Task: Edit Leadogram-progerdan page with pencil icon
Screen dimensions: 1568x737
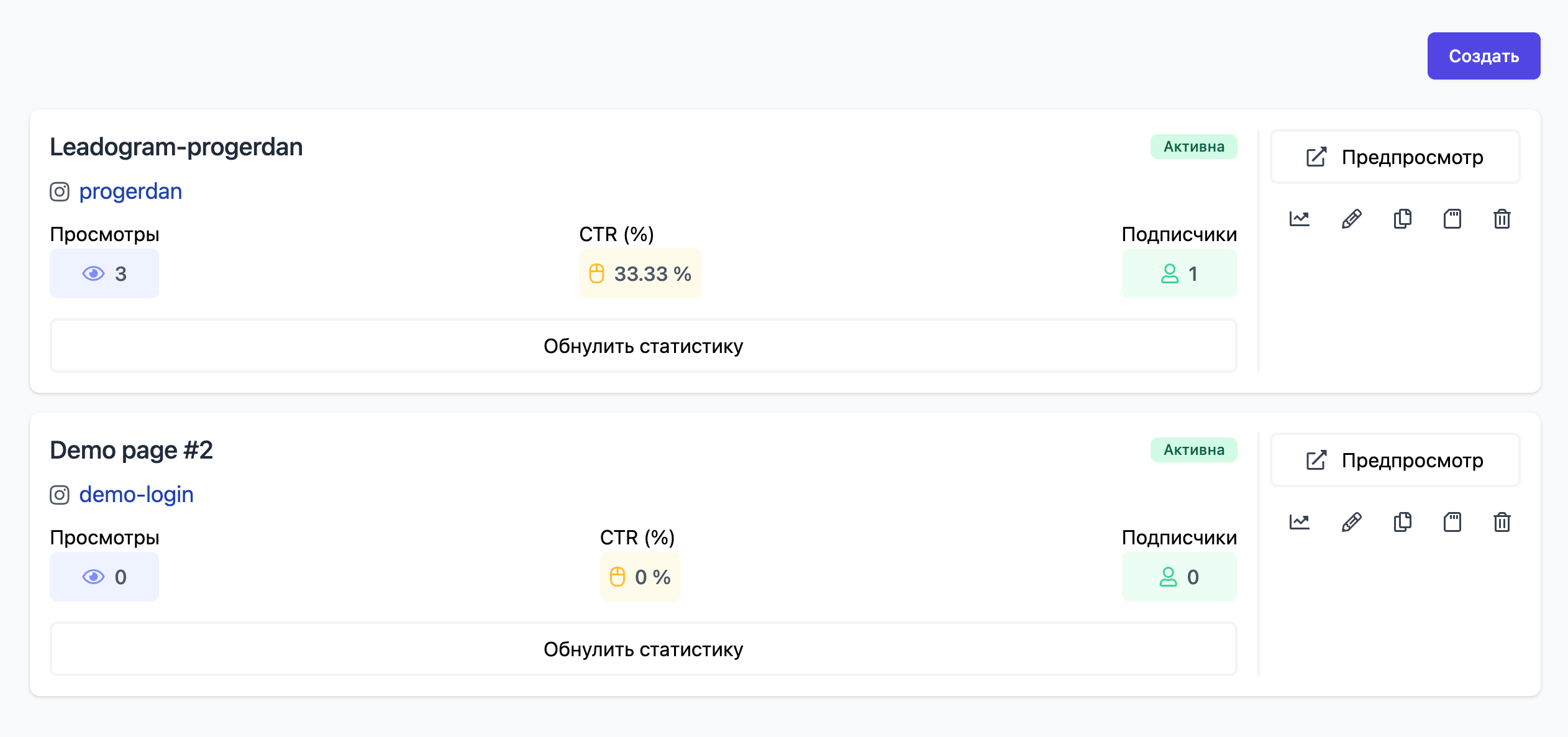Action: (1351, 219)
